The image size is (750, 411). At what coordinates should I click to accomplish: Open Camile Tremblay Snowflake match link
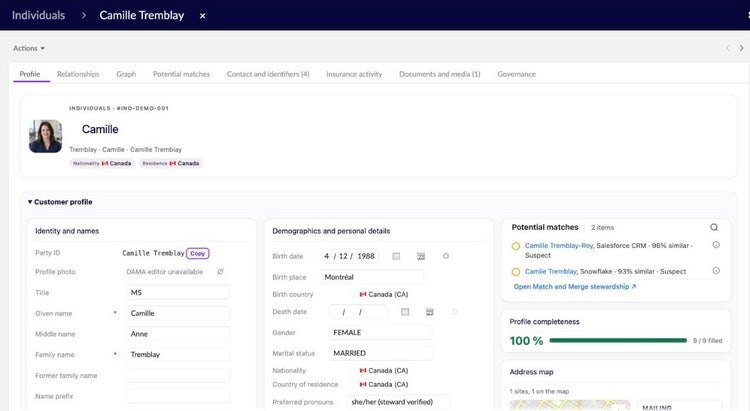tap(551, 271)
